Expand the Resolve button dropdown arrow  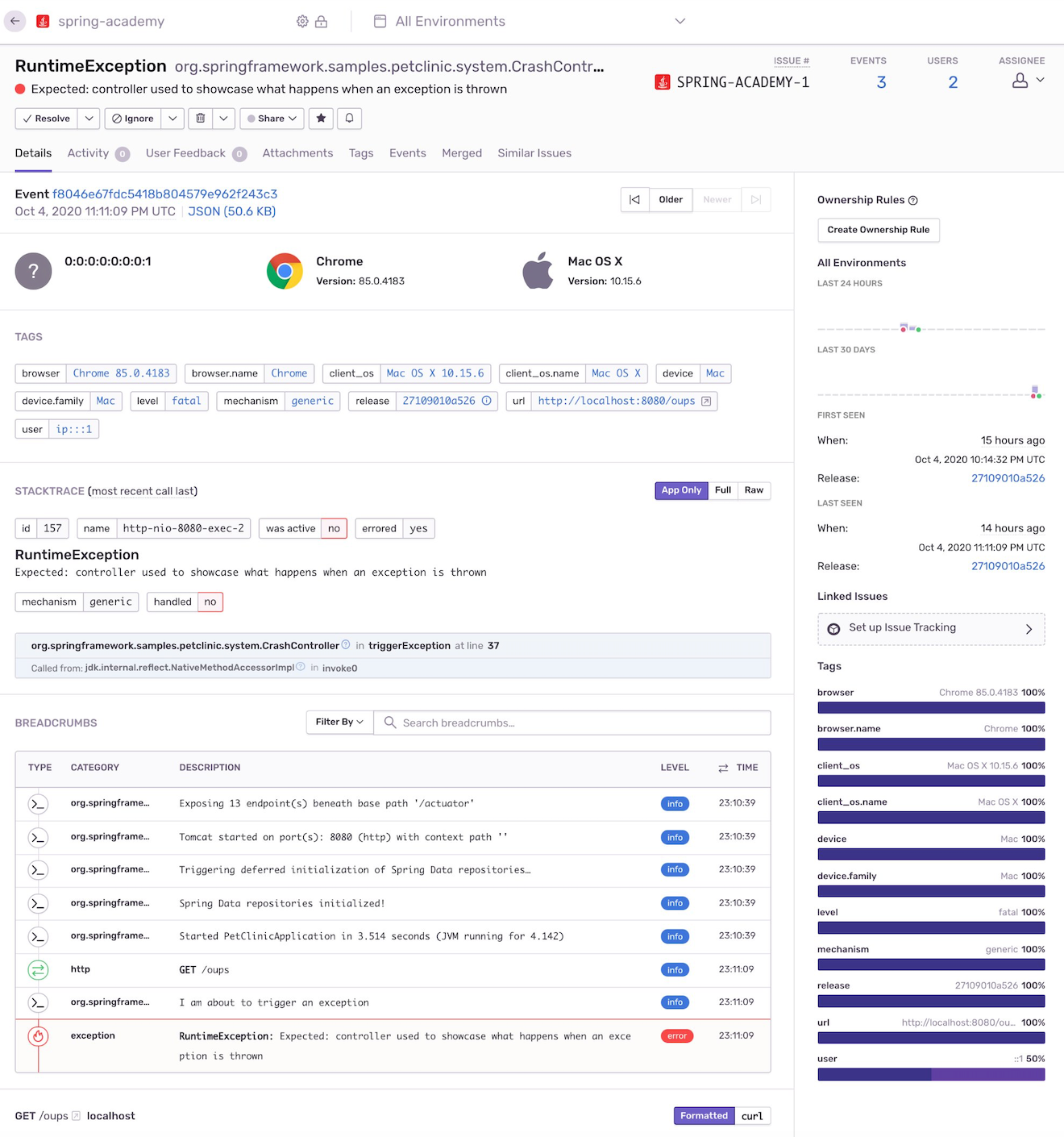(89, 119)
